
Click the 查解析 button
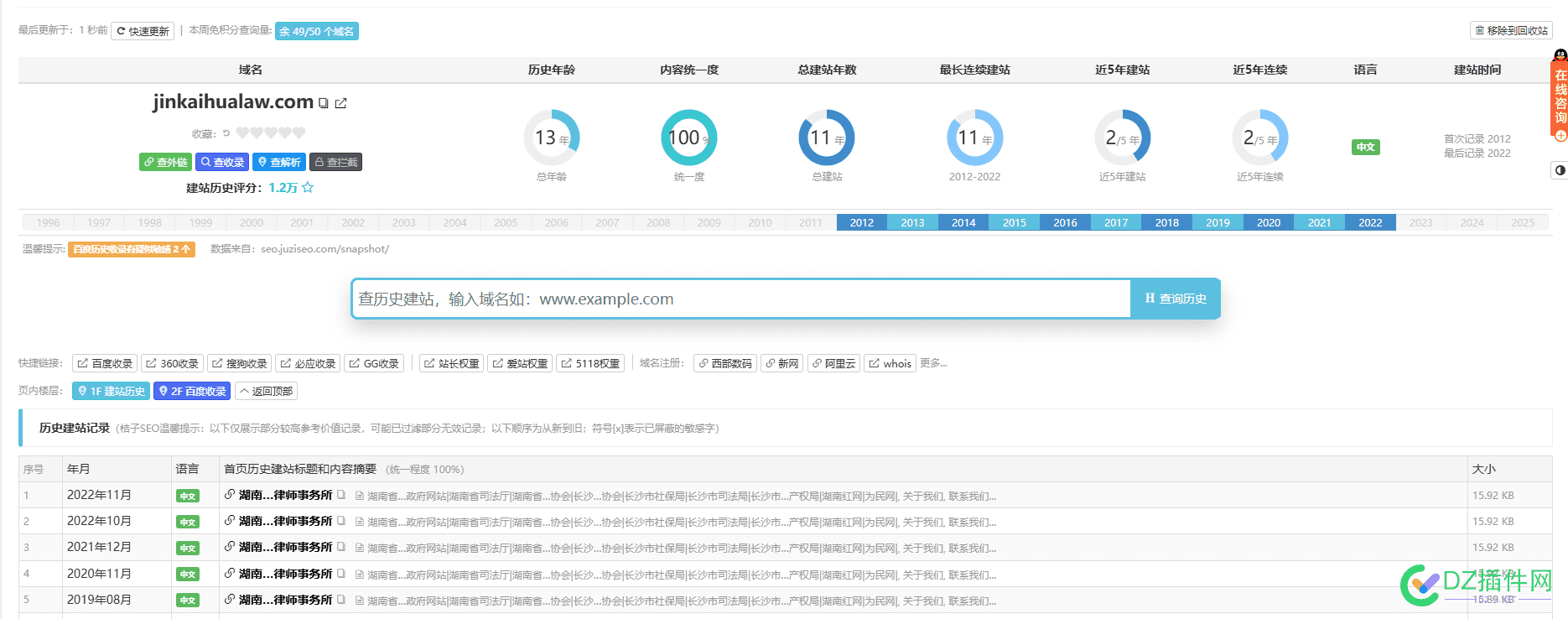279,162
